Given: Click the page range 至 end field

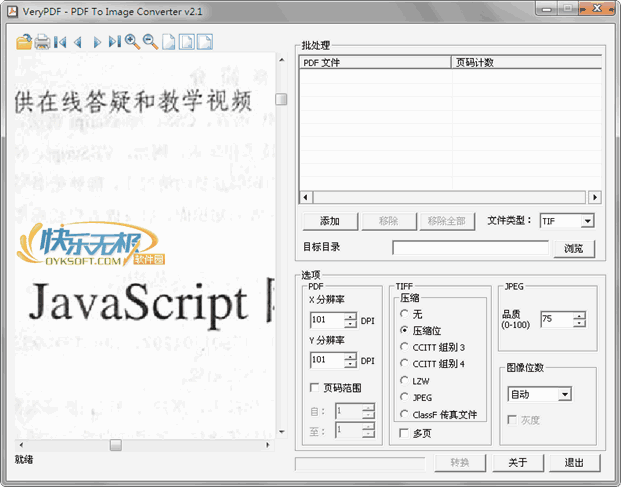Looking at the screenshot, I should click(349, 430).
